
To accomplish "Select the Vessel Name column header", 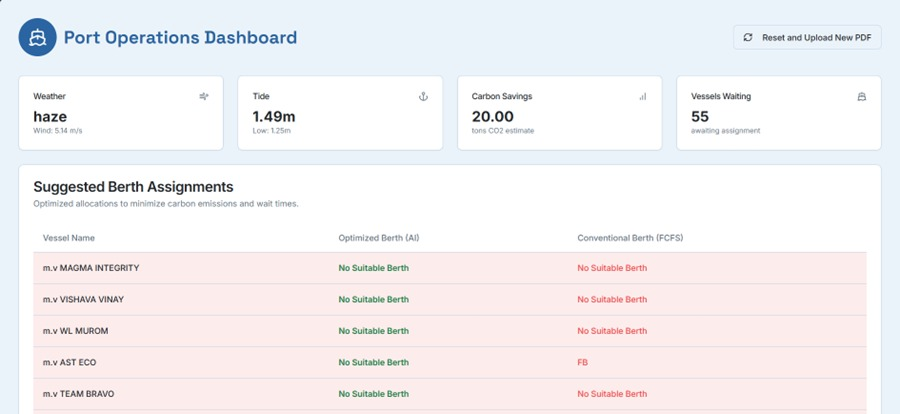I will (x=69, y=238).
